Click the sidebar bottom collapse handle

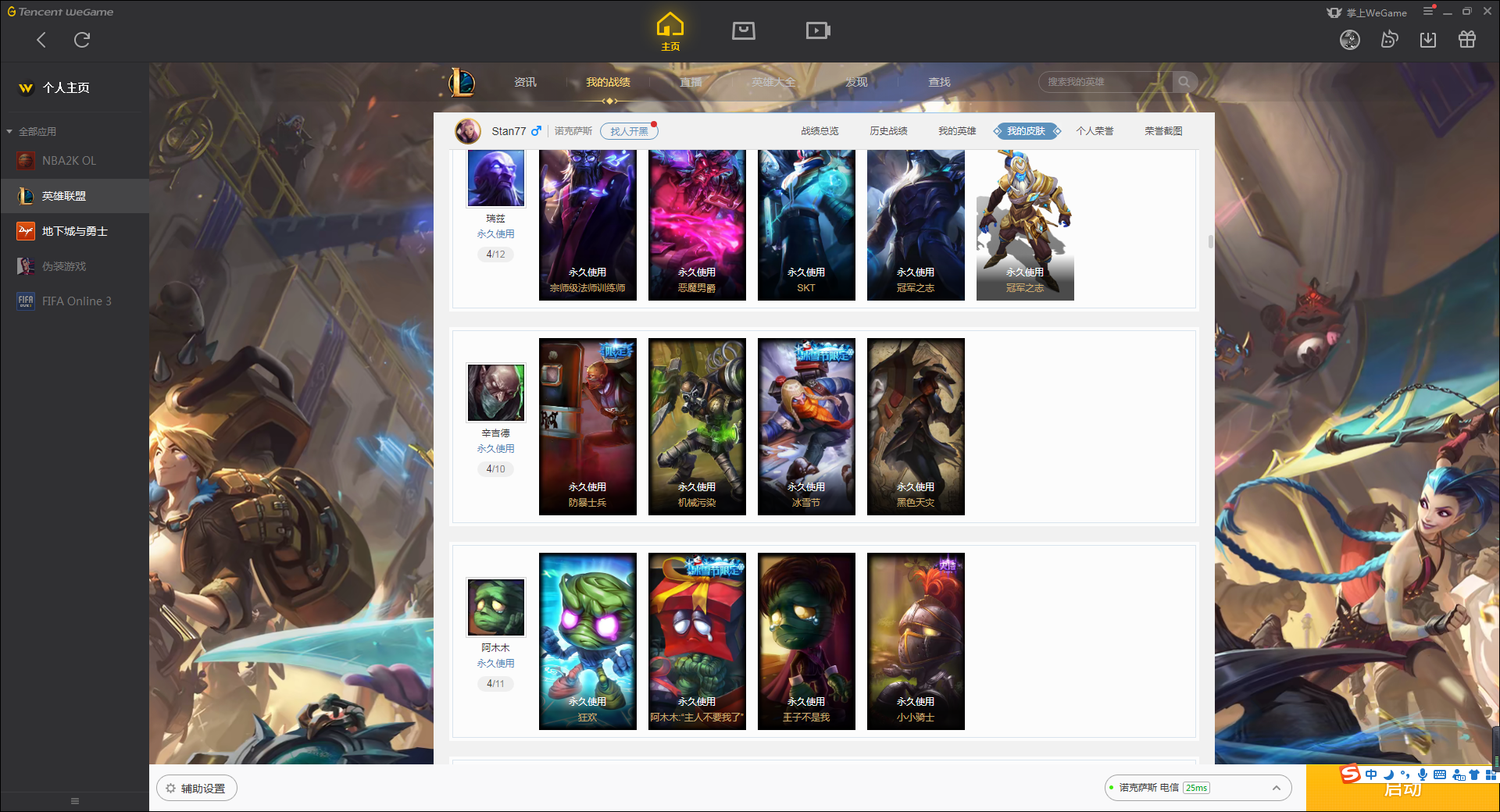coord(75,801)
